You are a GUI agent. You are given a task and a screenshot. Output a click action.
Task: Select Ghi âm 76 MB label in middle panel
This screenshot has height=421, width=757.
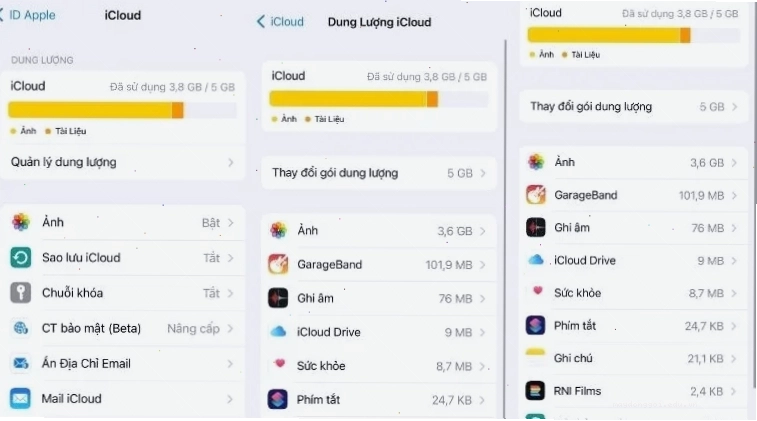(315, 298)
